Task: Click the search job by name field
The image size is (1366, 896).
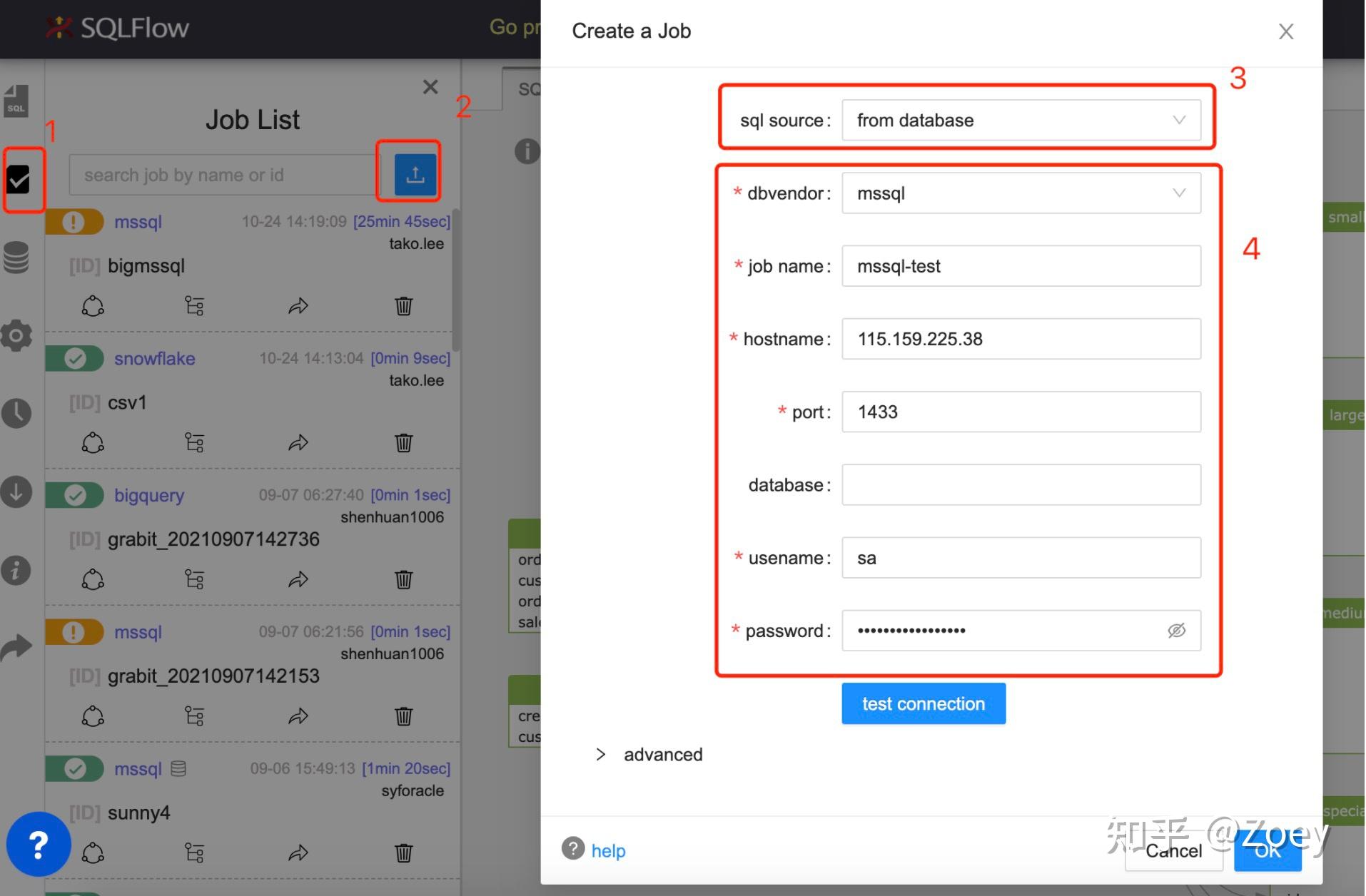Action: [x=223, y=175]
